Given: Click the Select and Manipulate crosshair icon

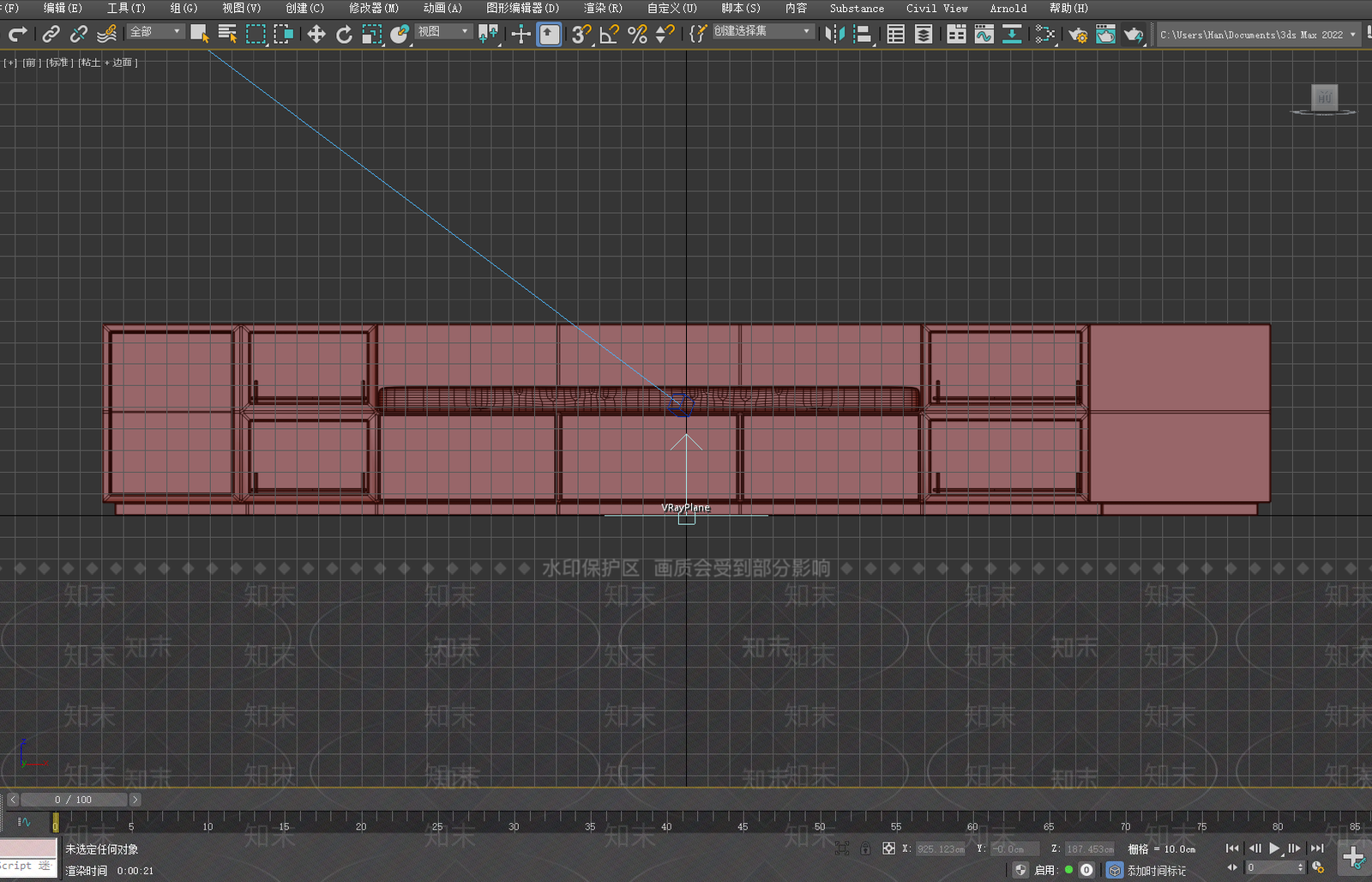Looking at the screenshot, I should click(x=521, y=34).
